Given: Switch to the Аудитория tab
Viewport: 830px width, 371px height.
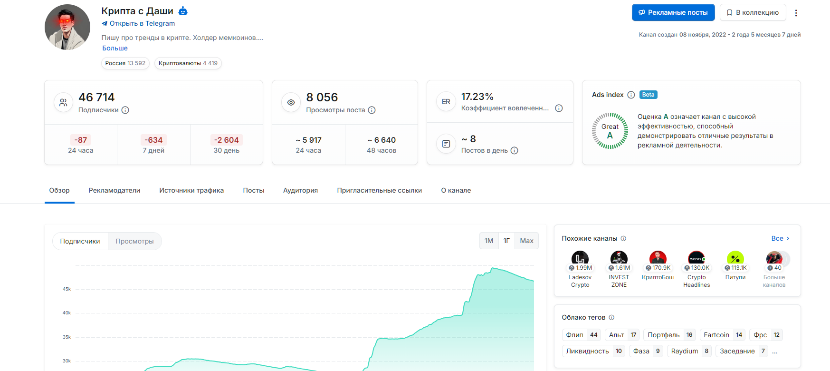Looking at the screenshot, I should tap(301, 191).
